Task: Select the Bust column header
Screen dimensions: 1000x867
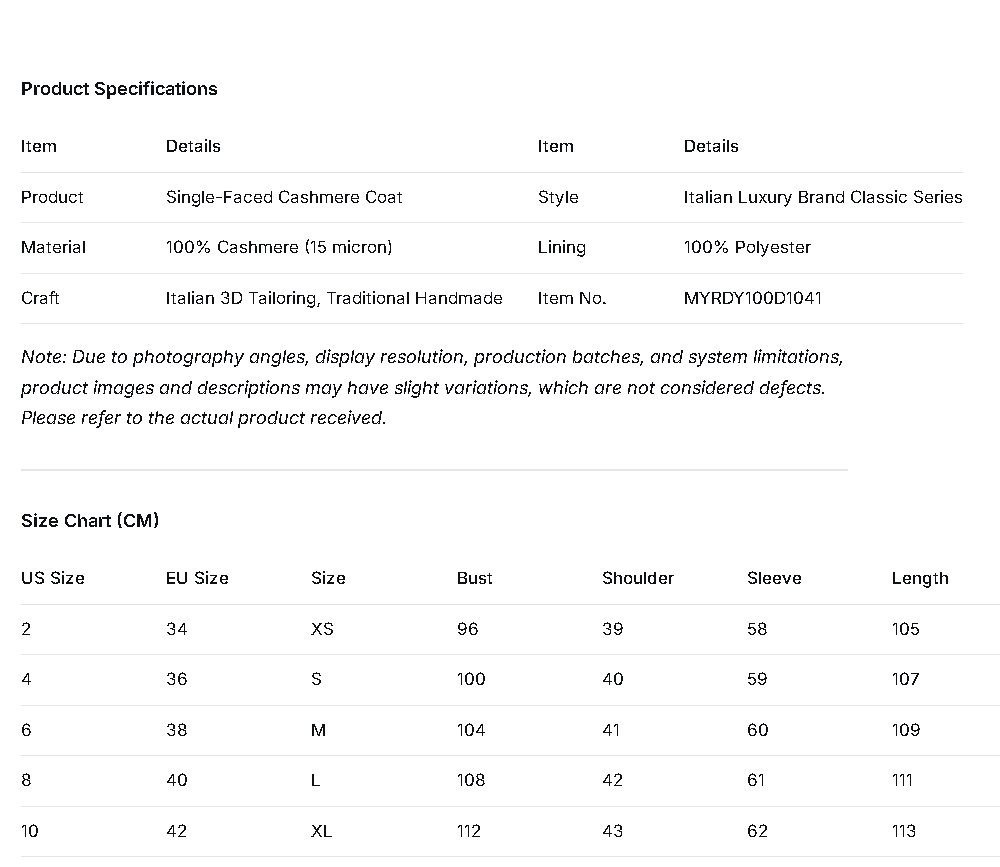Action: (x=475, y=578)
